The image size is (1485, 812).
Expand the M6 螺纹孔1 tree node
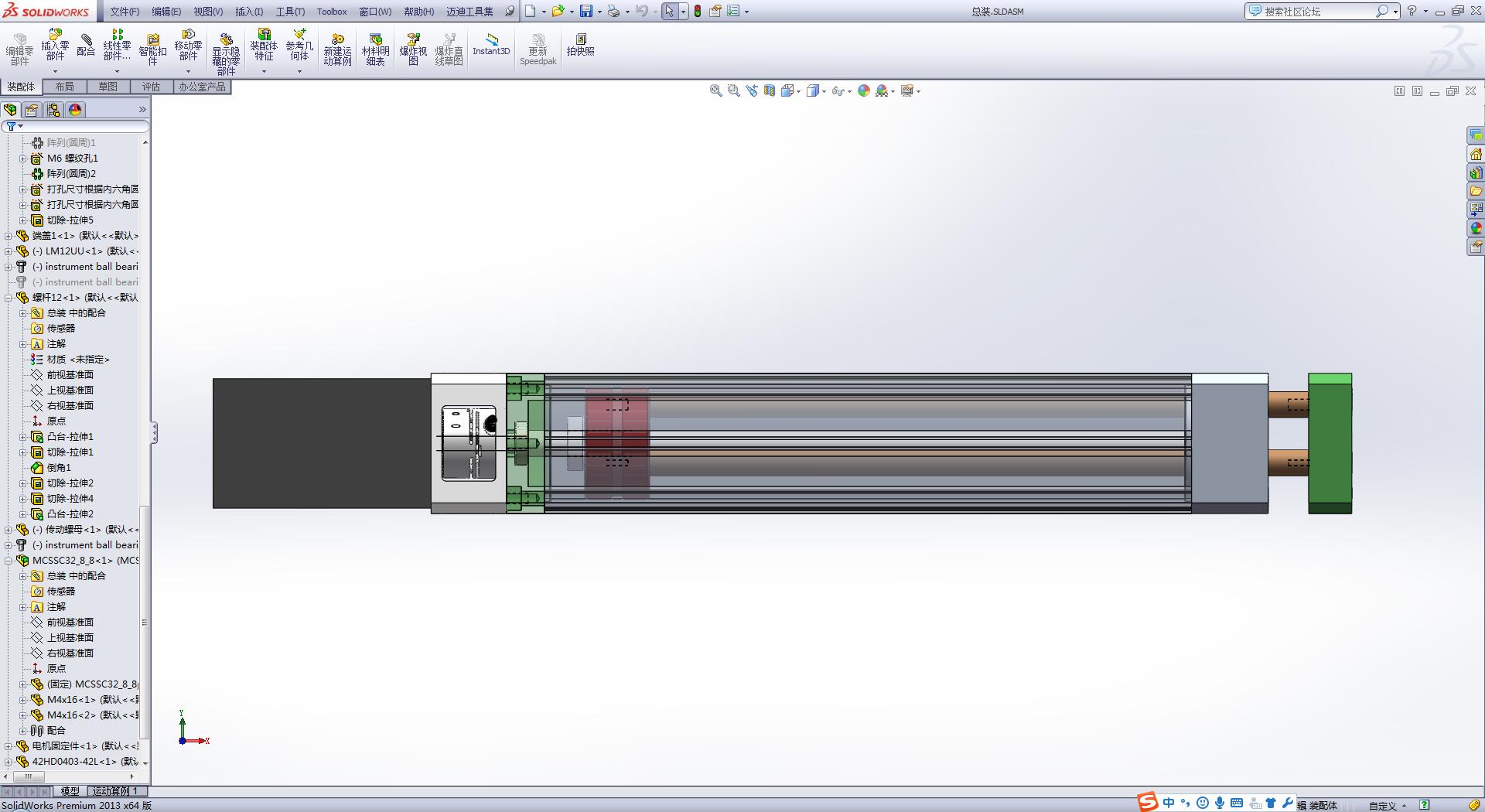23,159
